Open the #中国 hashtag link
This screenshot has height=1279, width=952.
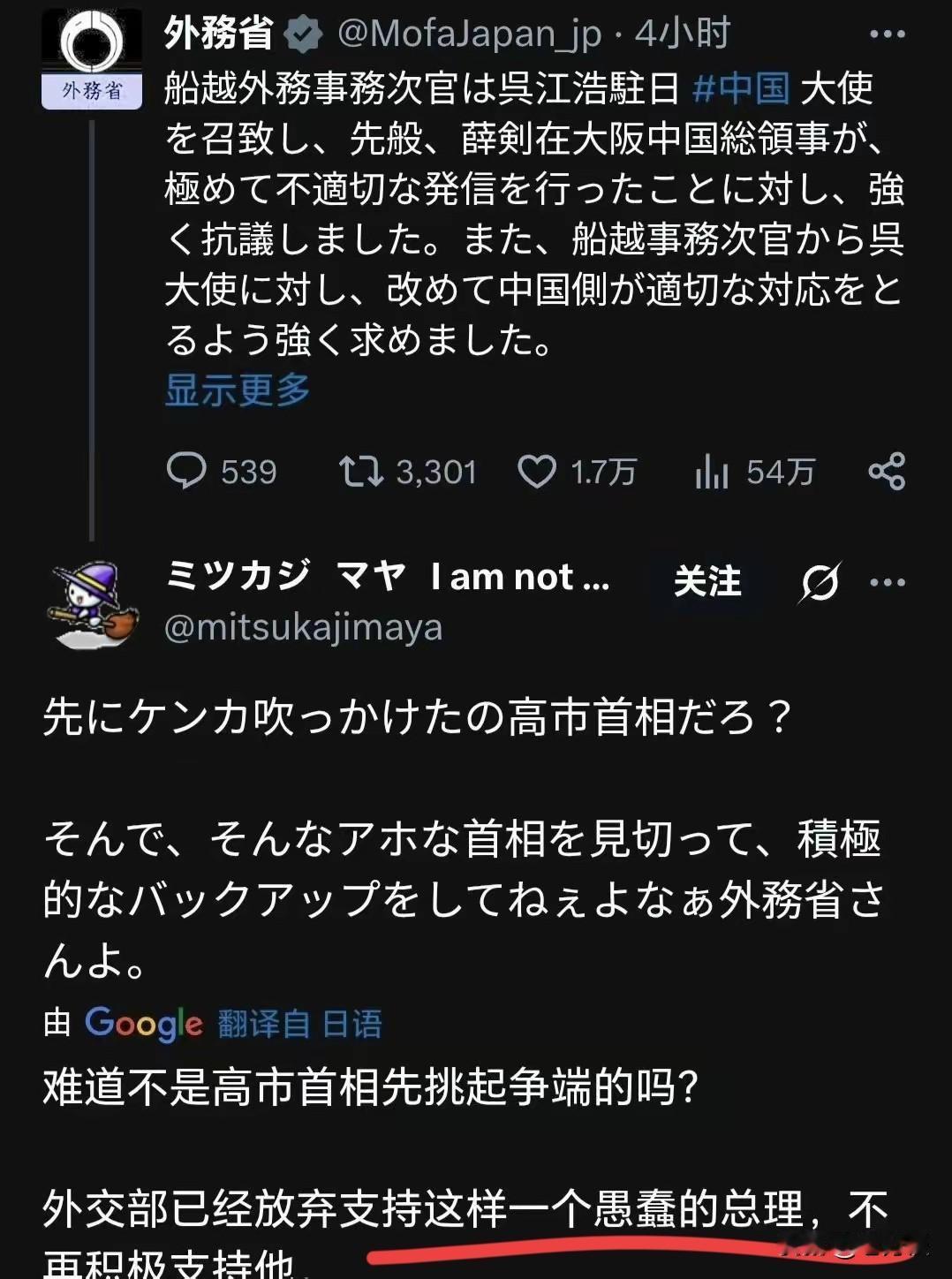[741, 88]
